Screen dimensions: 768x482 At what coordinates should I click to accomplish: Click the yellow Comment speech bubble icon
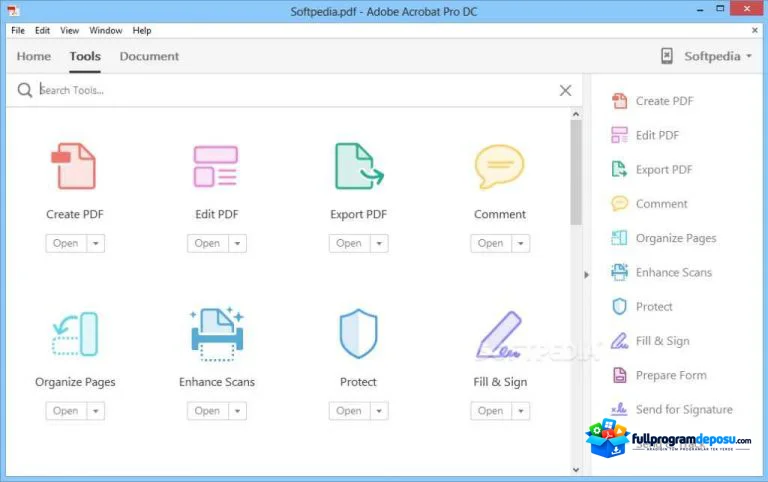500,167
